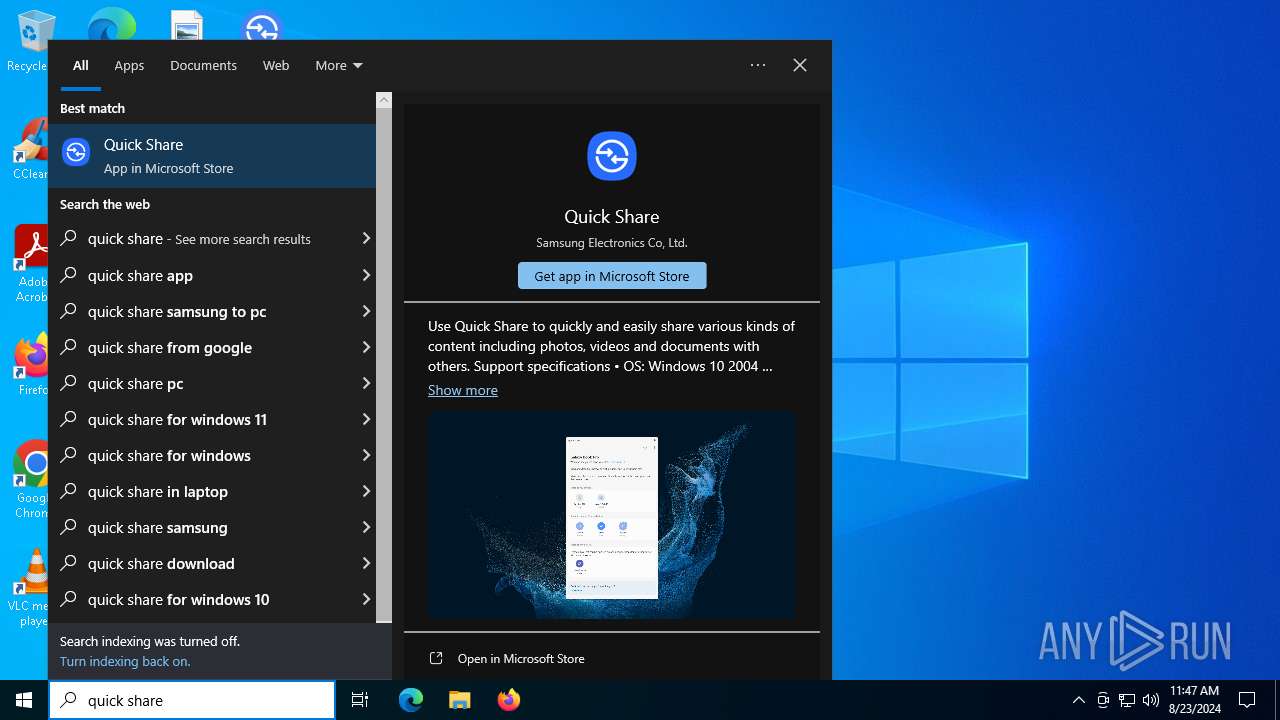
Task: Click the Open in Microsoft Store icon
Action: pos(436,658)
